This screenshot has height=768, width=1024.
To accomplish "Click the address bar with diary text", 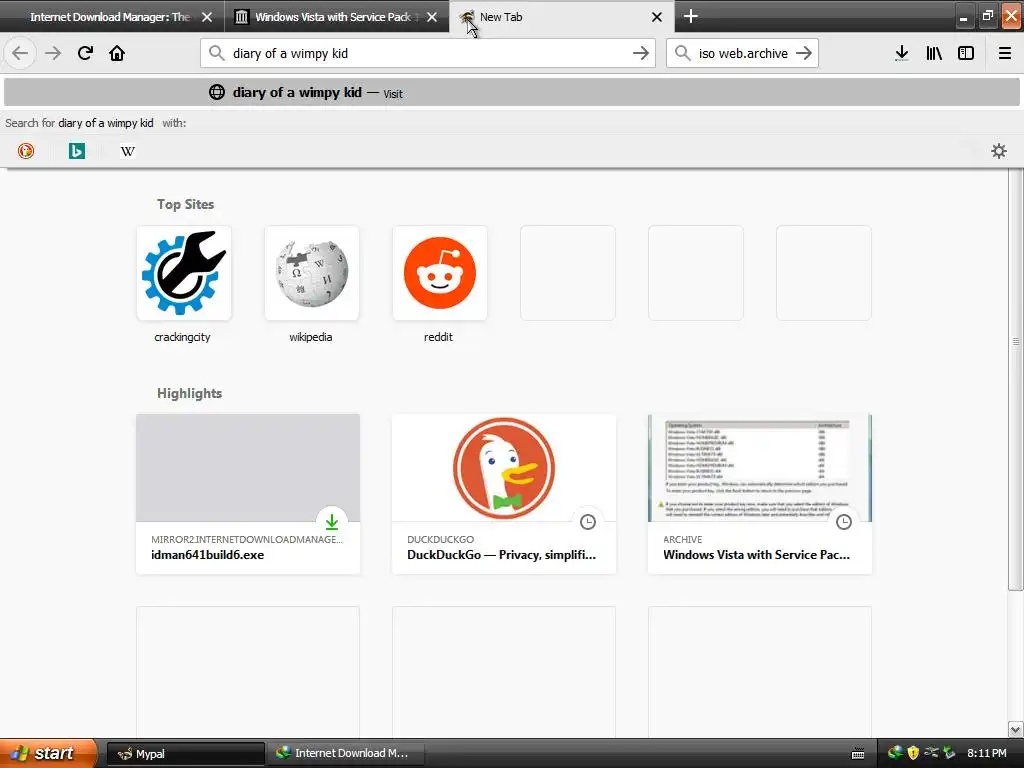I will pyautogui.click(x=428, y=53).
